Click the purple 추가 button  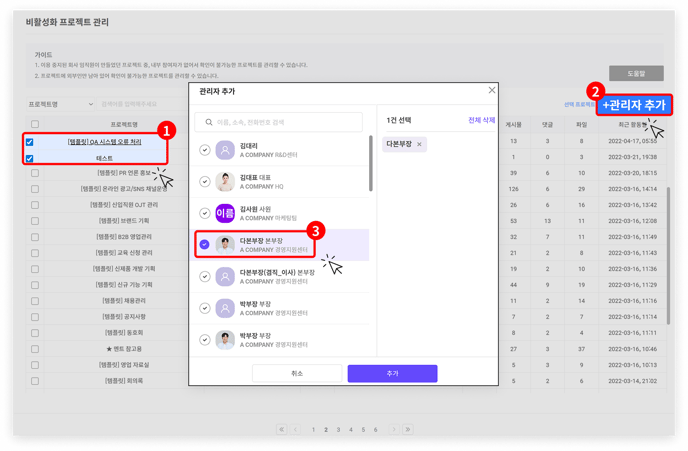392,373
